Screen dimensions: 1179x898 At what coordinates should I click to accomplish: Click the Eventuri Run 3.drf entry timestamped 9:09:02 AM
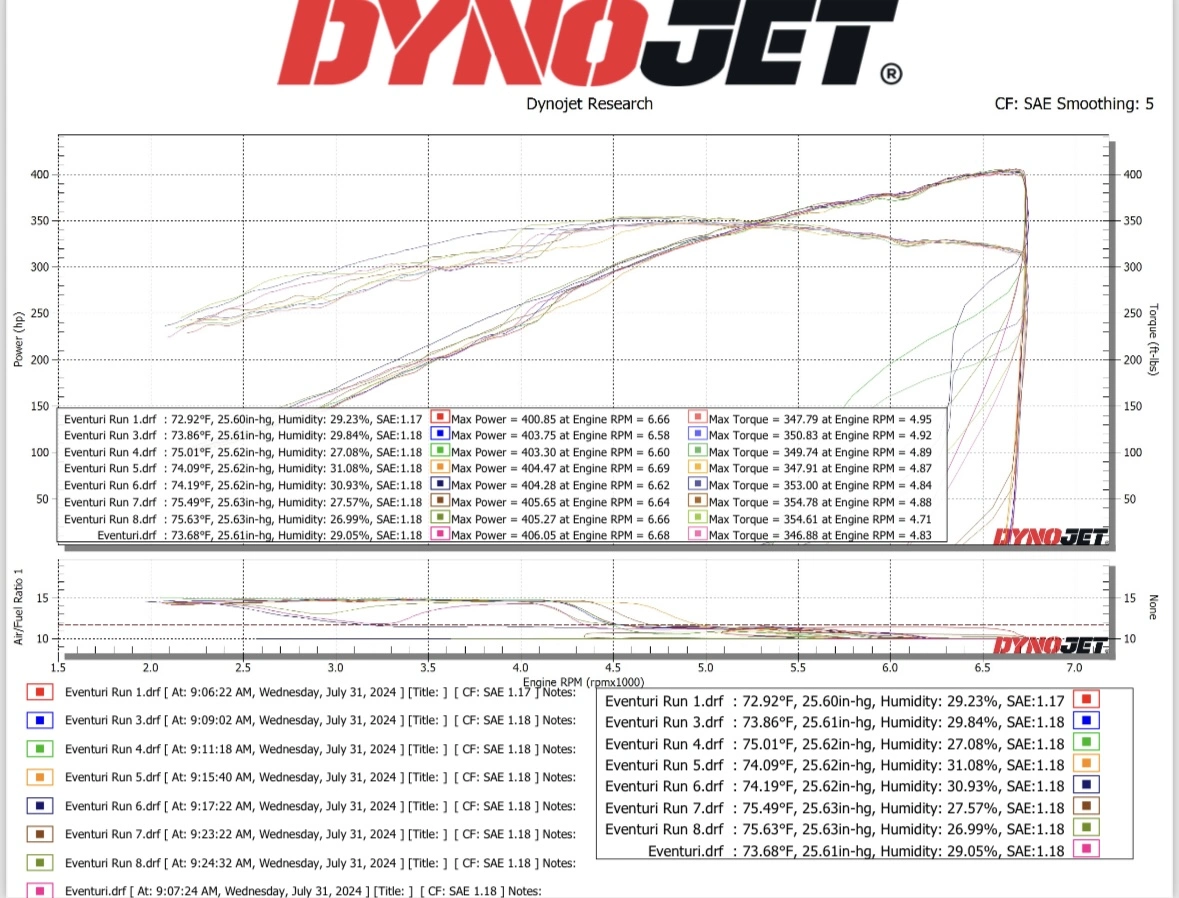pos(320,721)
